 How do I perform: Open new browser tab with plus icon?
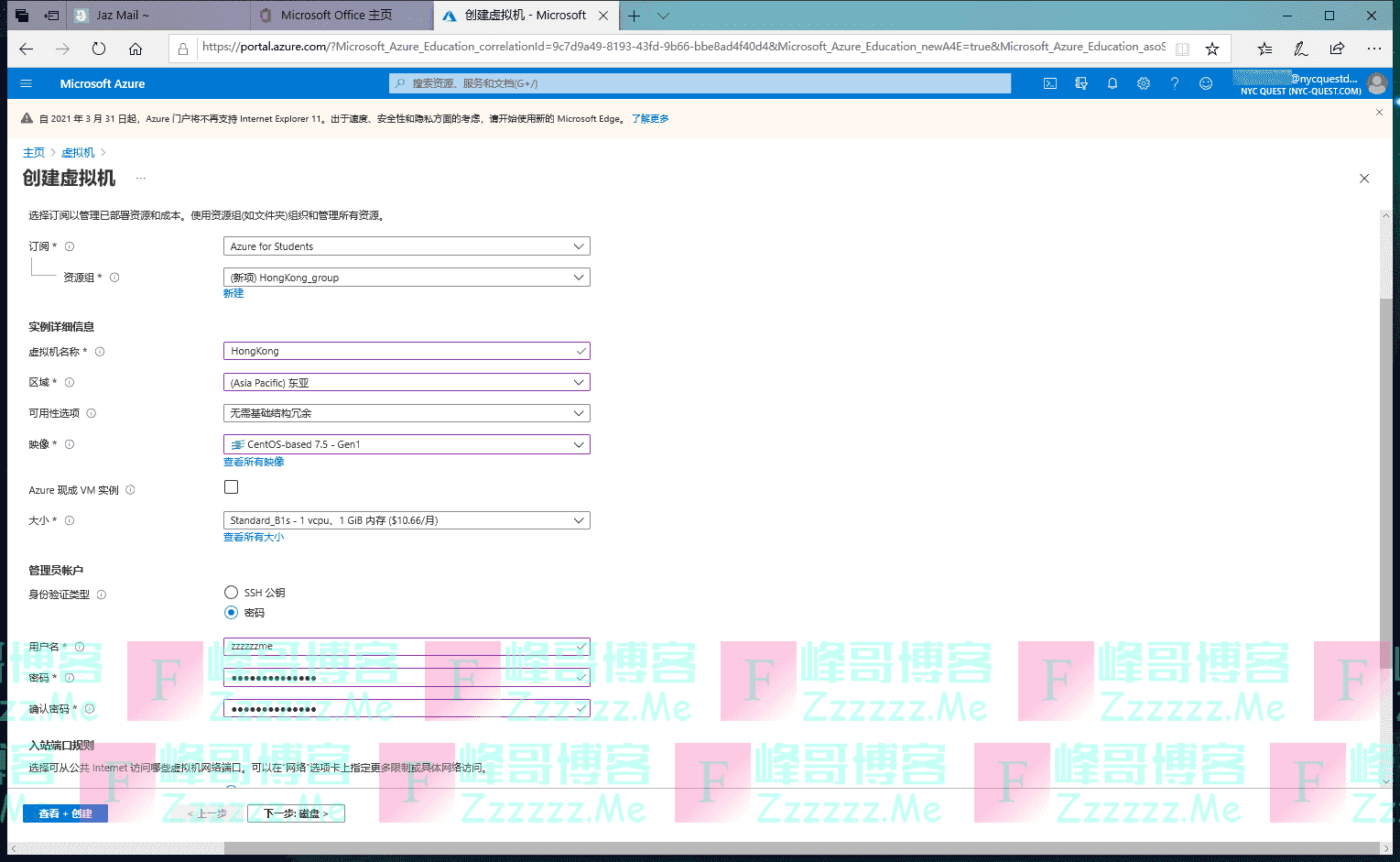coord(634,16)
